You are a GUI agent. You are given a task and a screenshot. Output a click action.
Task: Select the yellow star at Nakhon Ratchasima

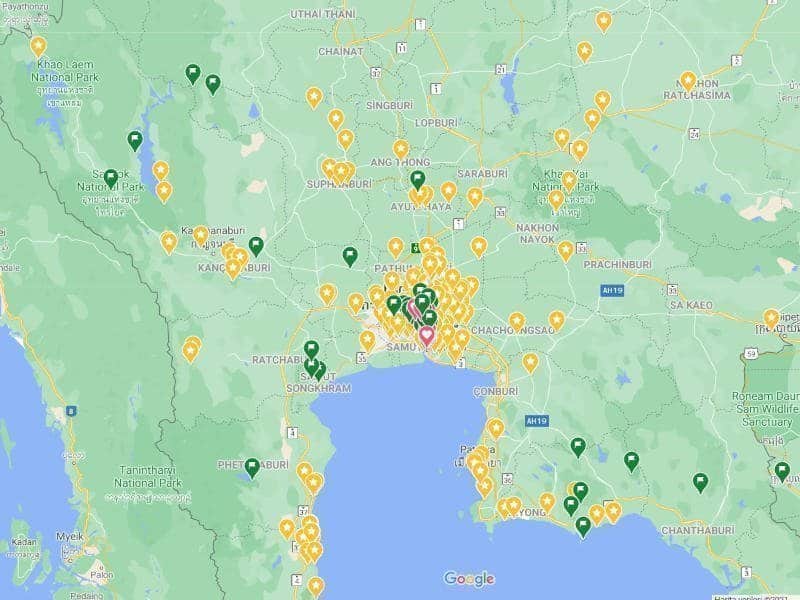click(x=688, y=80)
